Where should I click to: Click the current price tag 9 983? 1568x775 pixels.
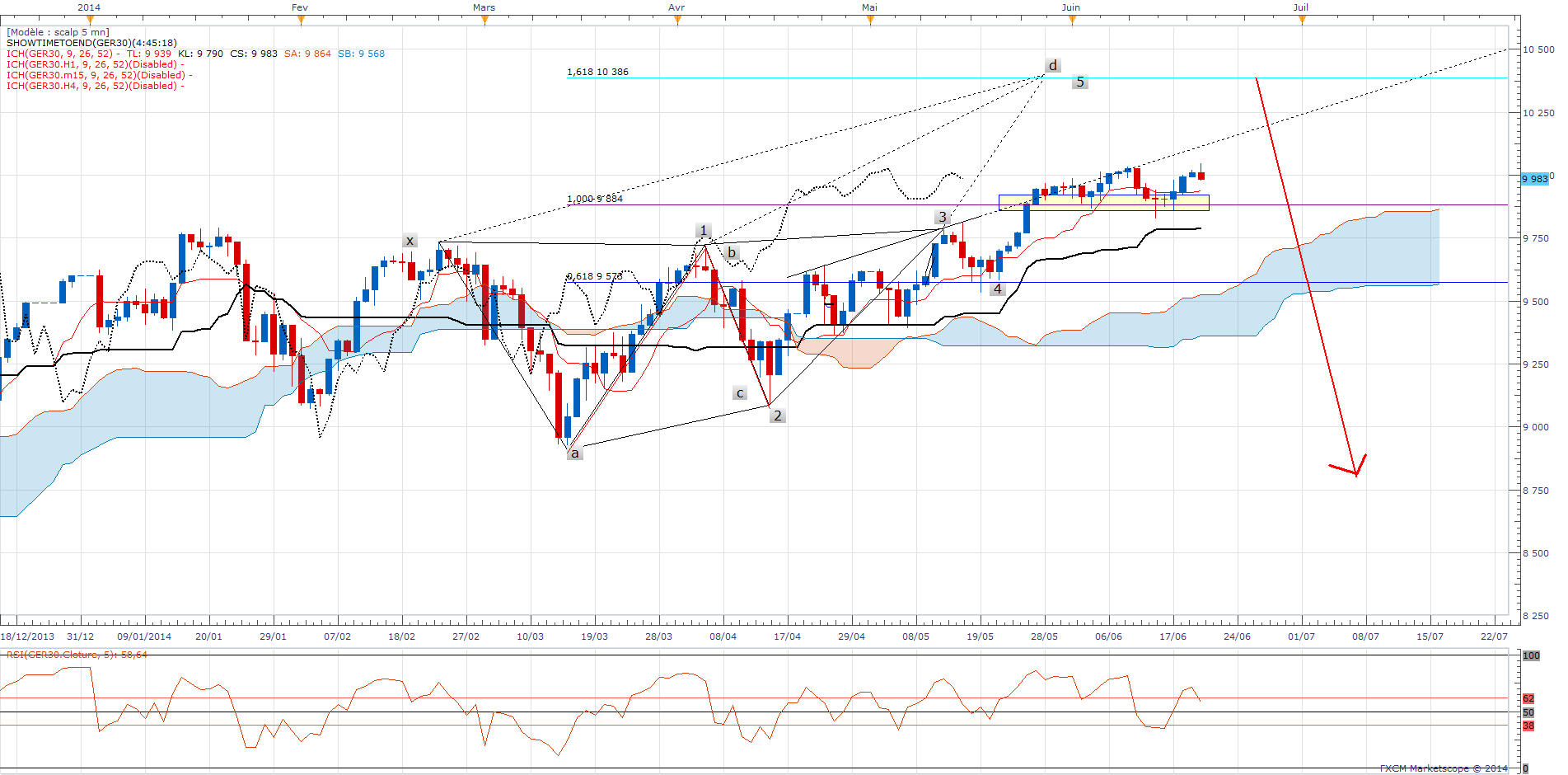(x=1535, y=179)
